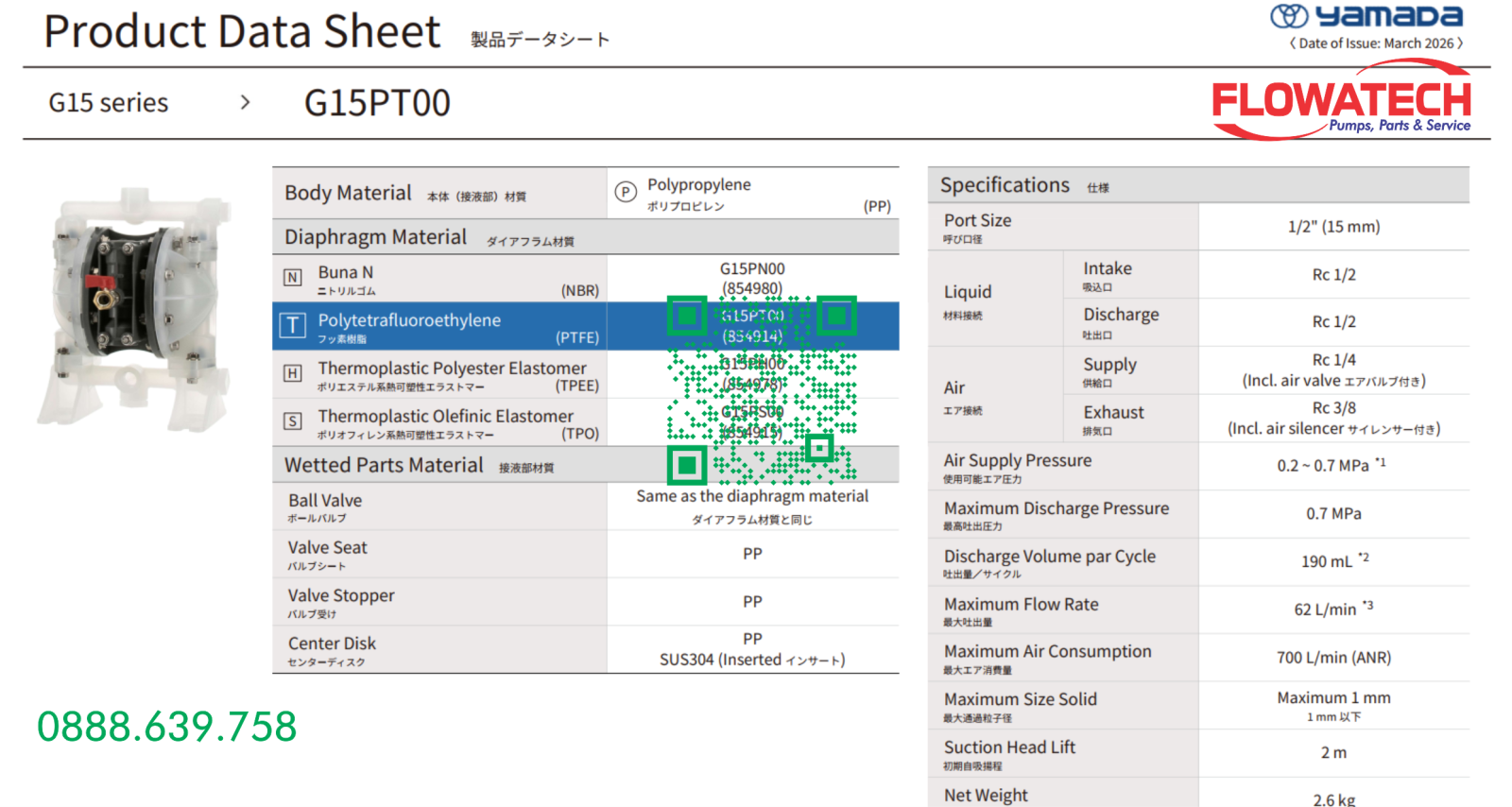The height and width of the screenshot is (807, 1512).
Task: Click the Exhaust Rc 3/8 value
Action: (x=1333, y=408)
